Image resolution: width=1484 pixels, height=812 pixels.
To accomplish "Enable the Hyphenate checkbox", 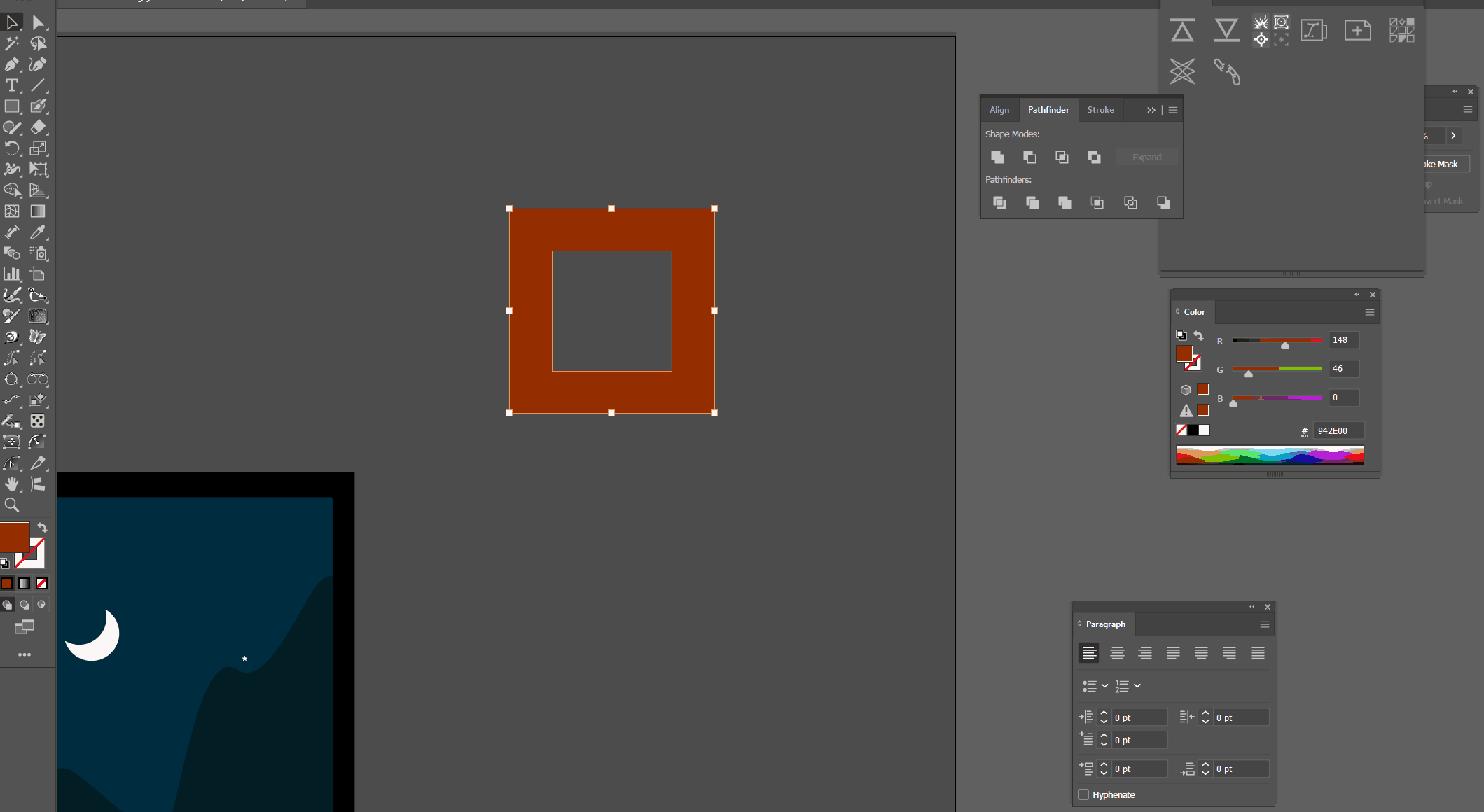I will (x=1083, y=794).
